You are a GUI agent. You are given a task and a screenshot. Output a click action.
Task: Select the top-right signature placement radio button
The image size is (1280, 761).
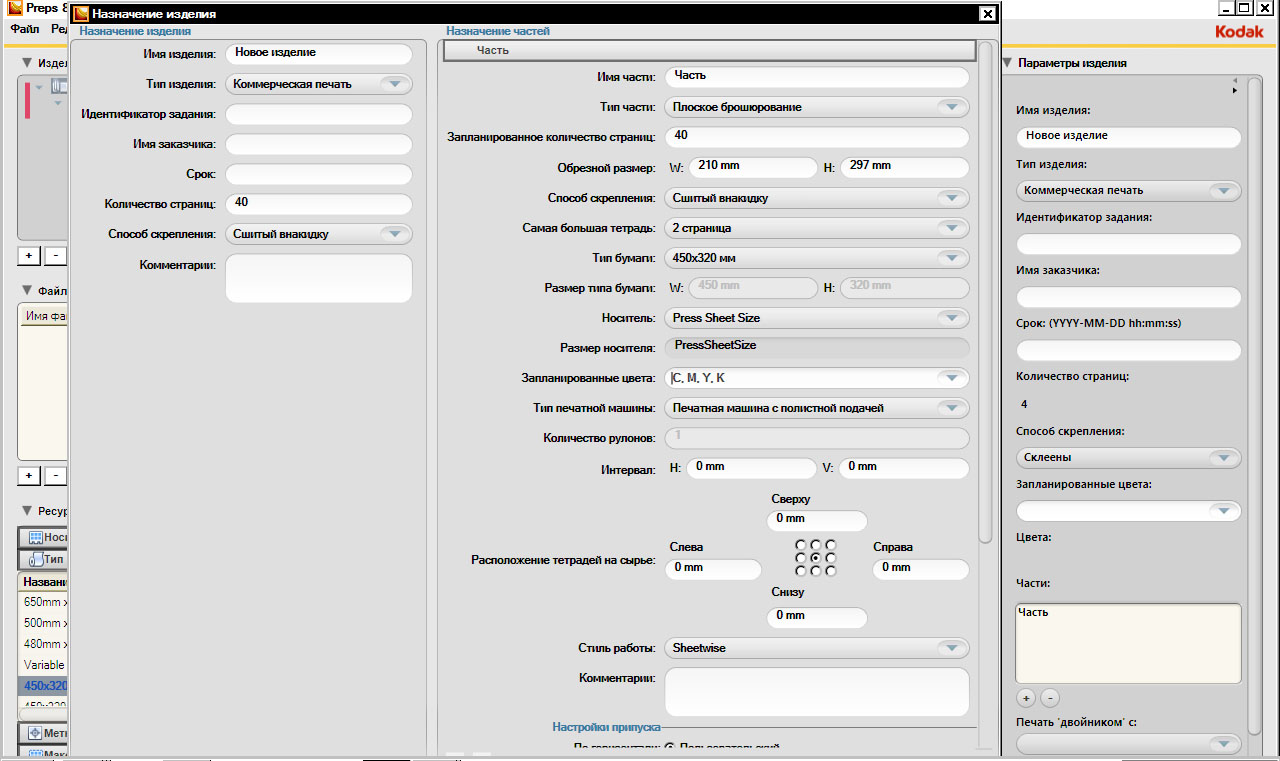tap(830, 545)
